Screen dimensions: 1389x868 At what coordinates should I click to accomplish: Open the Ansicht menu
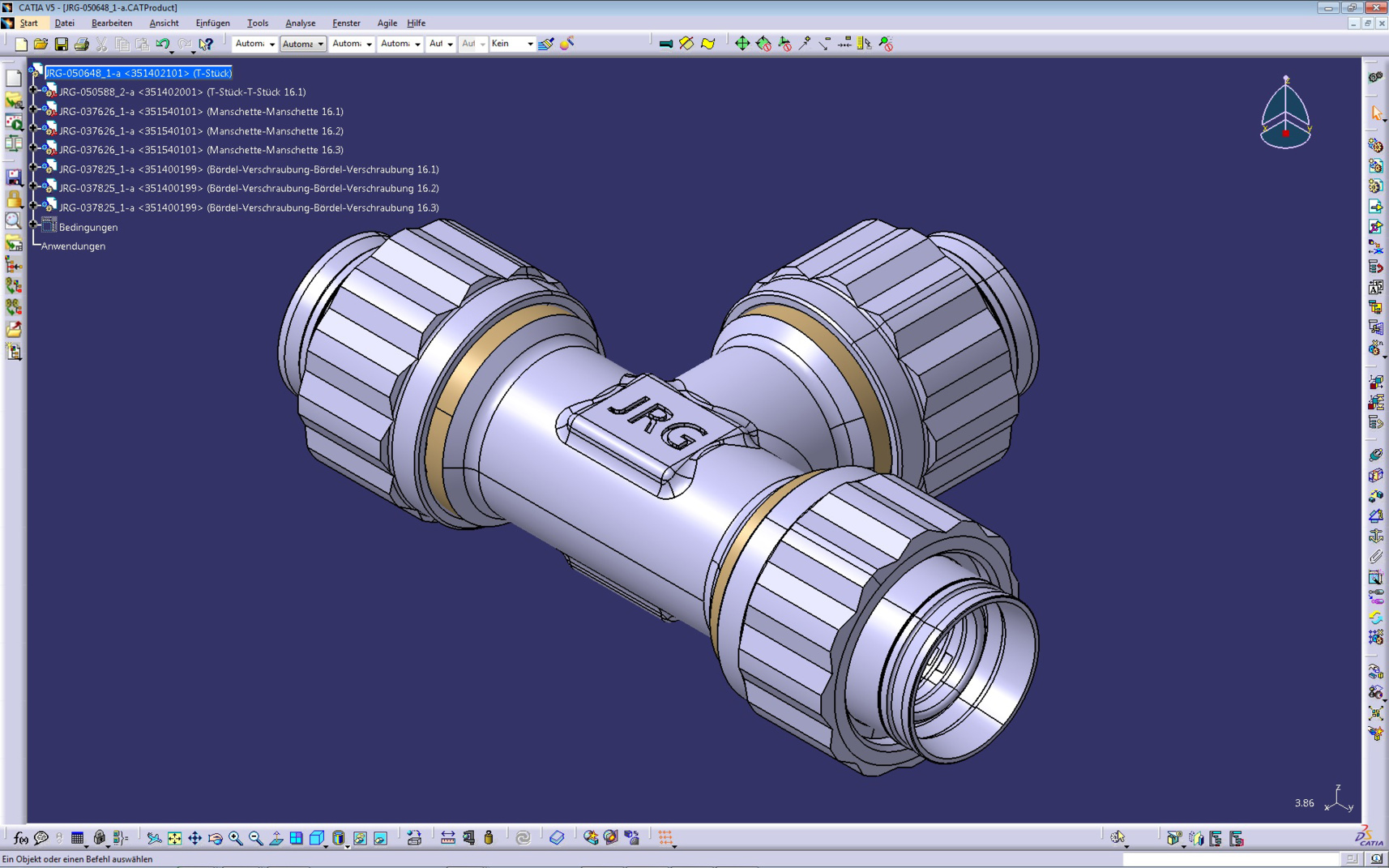click(164, 23)
